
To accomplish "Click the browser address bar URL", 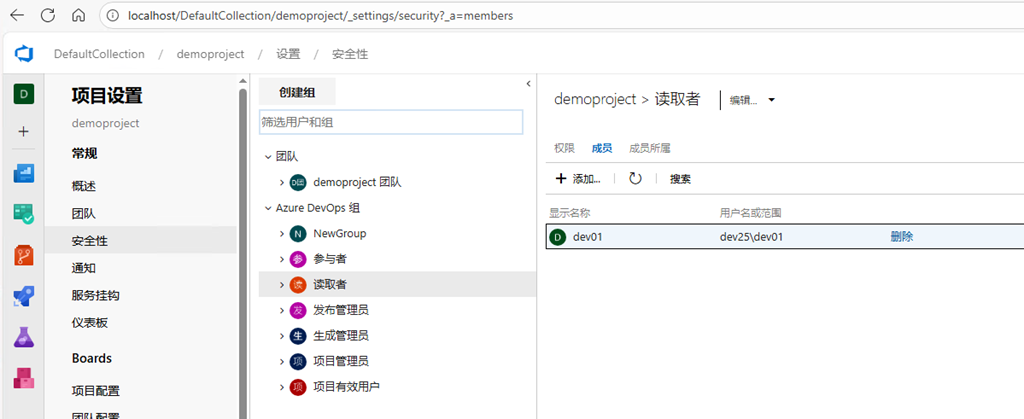I will point(321,16).
